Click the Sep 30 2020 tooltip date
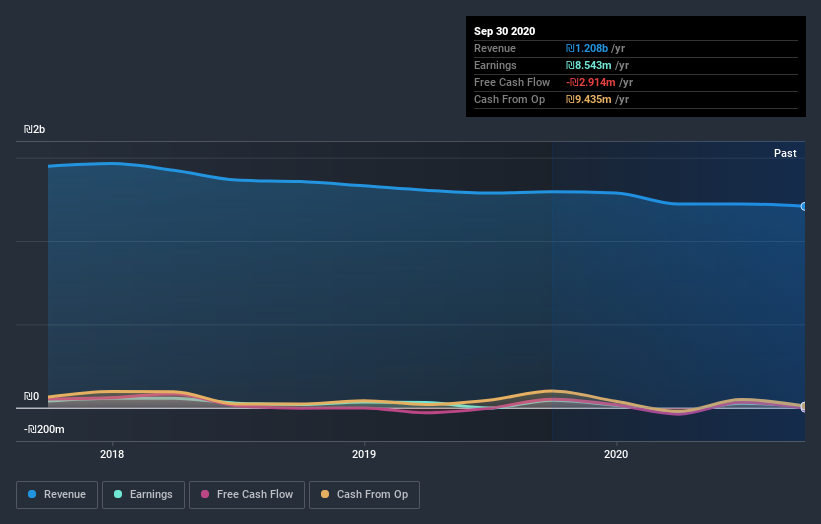Viewport: 821px width, 524px height. click(505, 31)
